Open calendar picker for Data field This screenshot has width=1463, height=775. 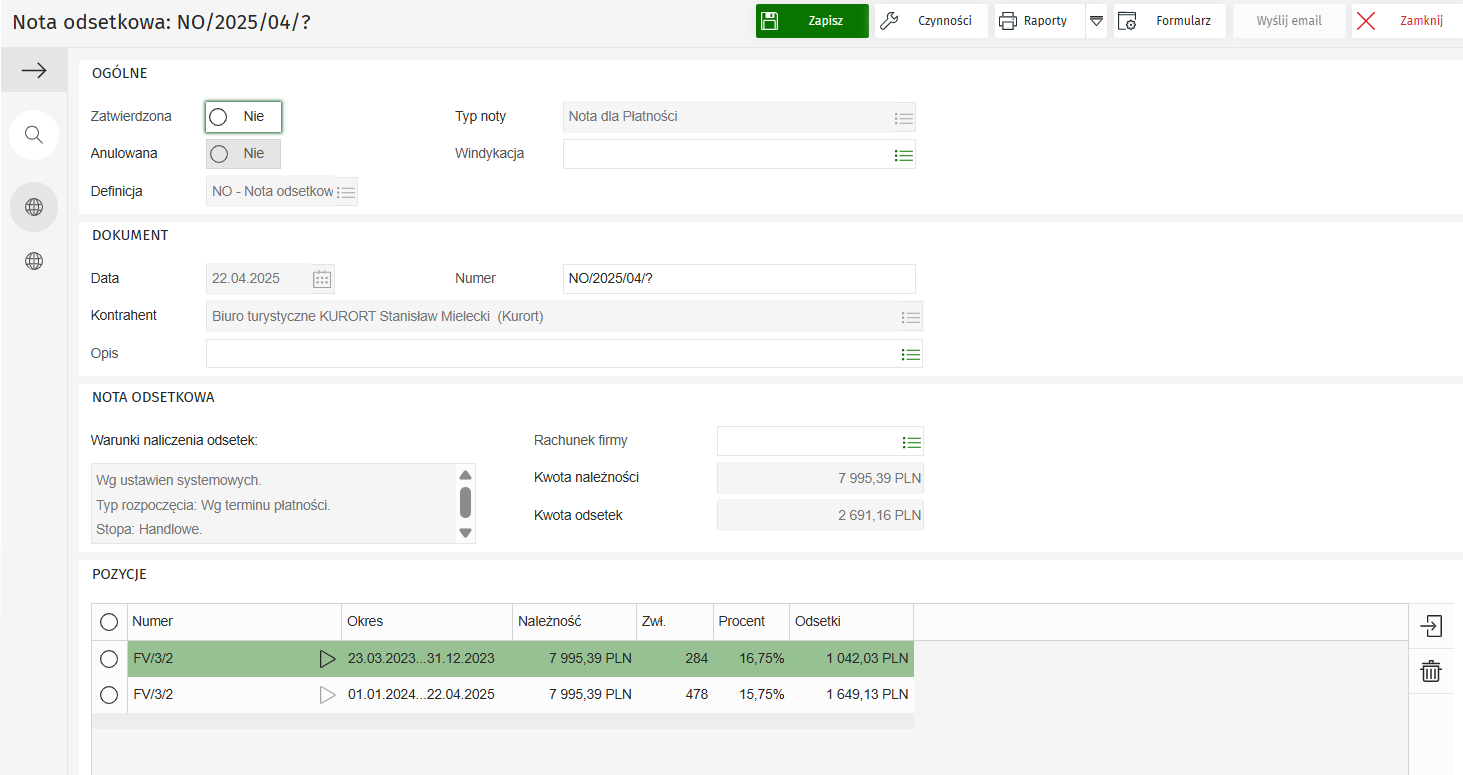click(x=322, y=279)
